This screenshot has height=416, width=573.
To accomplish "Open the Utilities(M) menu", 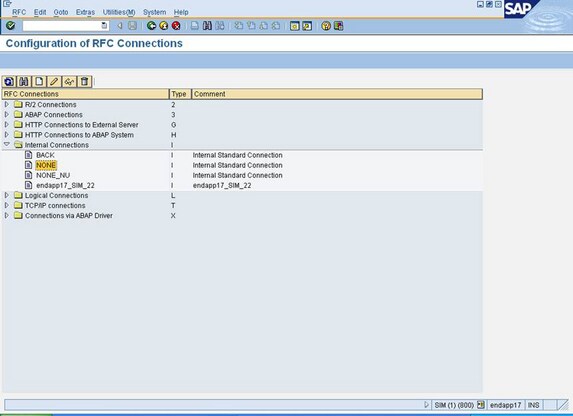I will [119, 12].
